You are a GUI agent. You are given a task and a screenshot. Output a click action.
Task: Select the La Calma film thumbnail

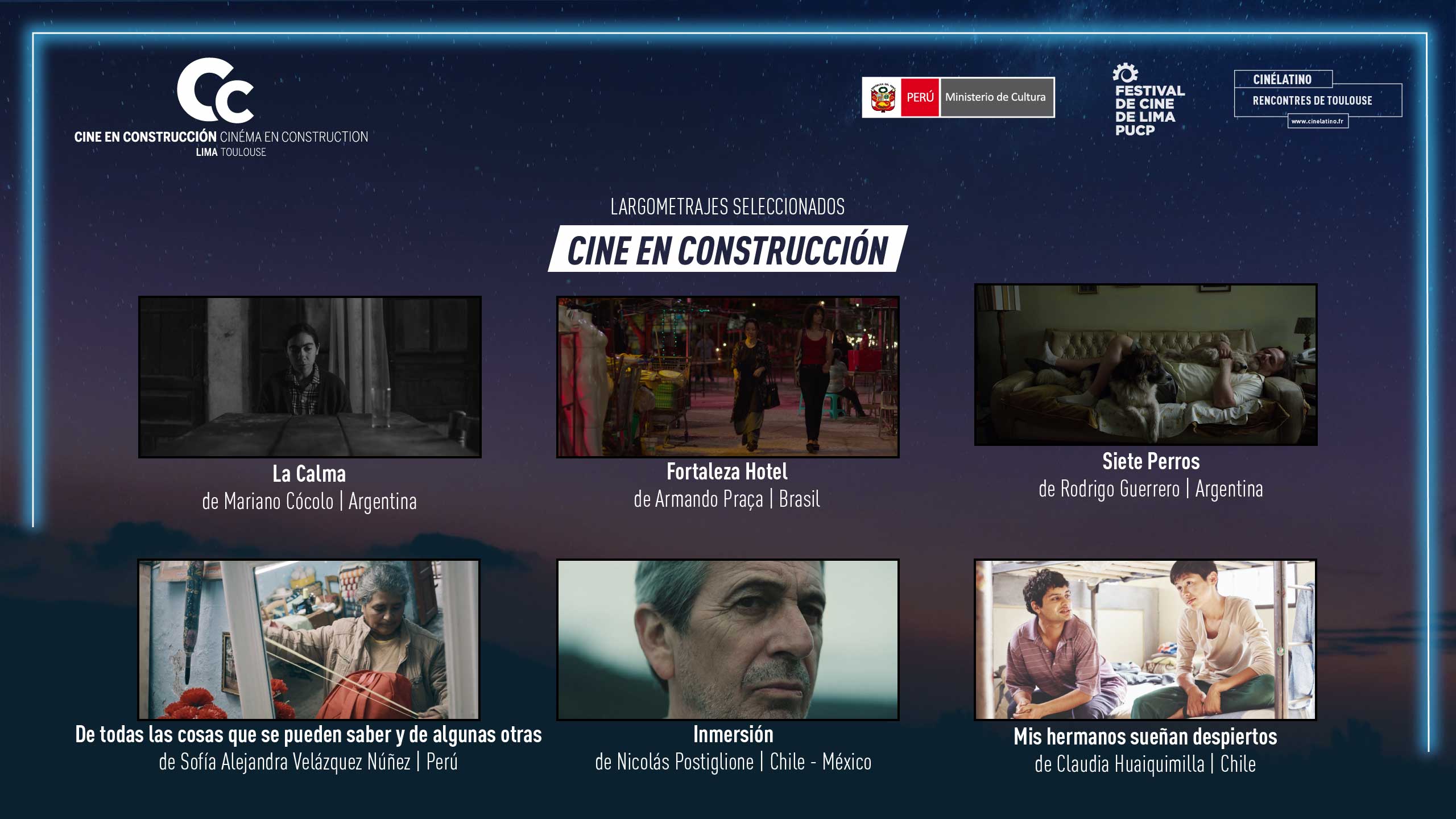(x=310, y=377)
